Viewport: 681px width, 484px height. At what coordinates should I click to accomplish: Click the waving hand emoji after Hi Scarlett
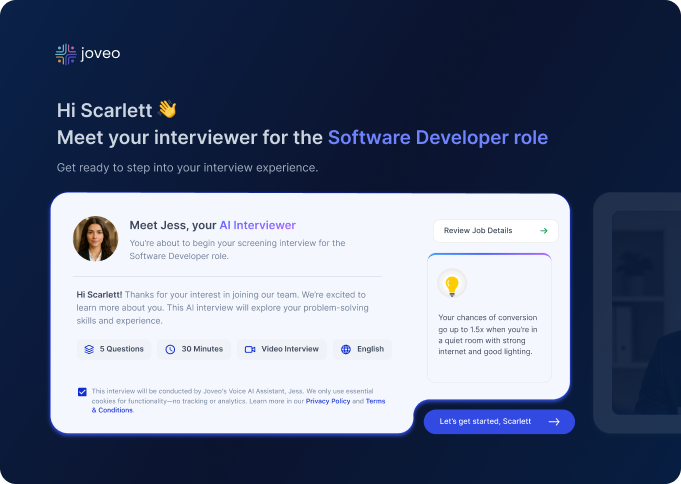point(167,110)
